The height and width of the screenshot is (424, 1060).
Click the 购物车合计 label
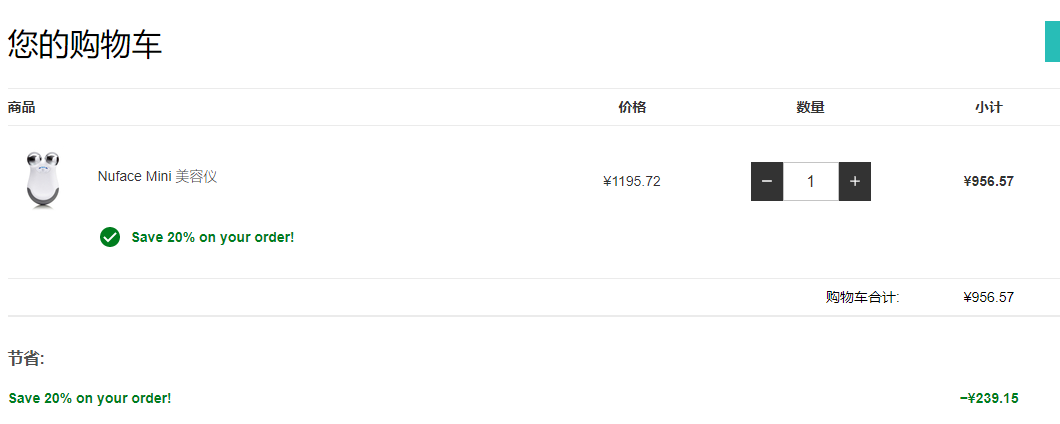(x=863, y=297)
